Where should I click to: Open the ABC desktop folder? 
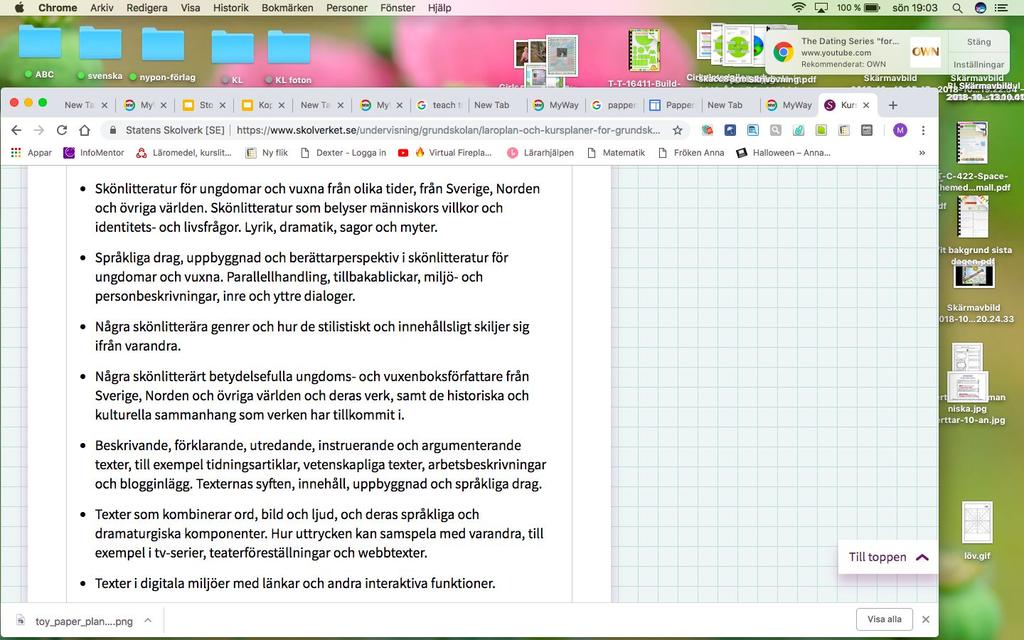[x=40, y=51]
